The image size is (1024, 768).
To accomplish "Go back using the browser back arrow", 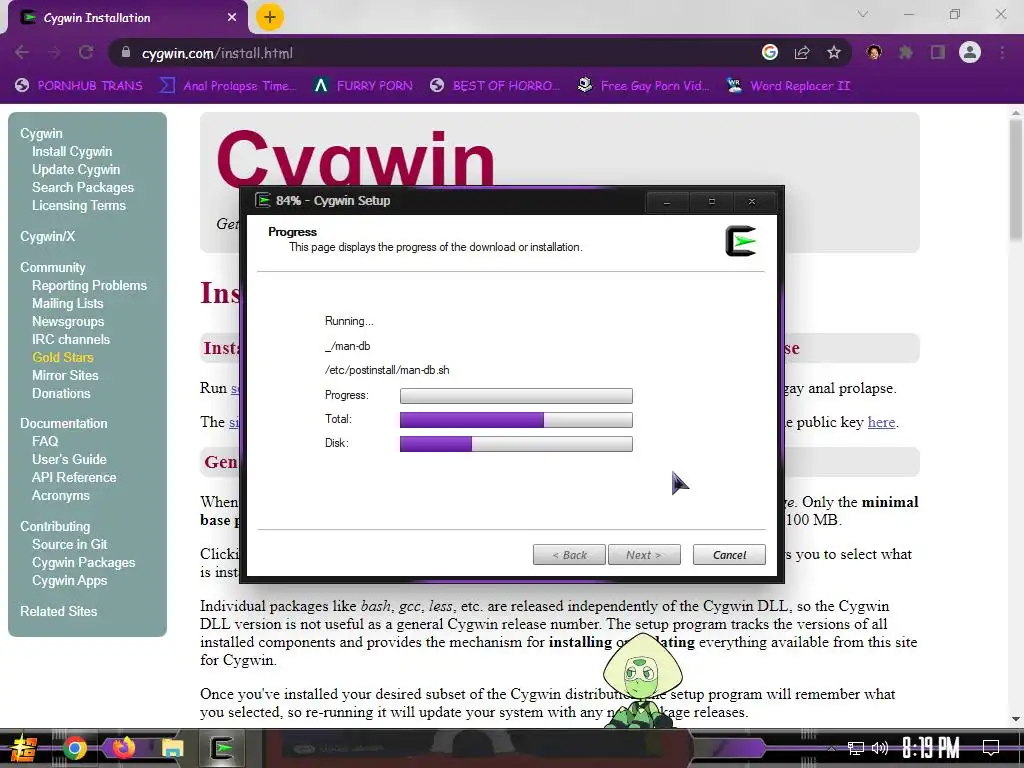I will coord(22,53).
